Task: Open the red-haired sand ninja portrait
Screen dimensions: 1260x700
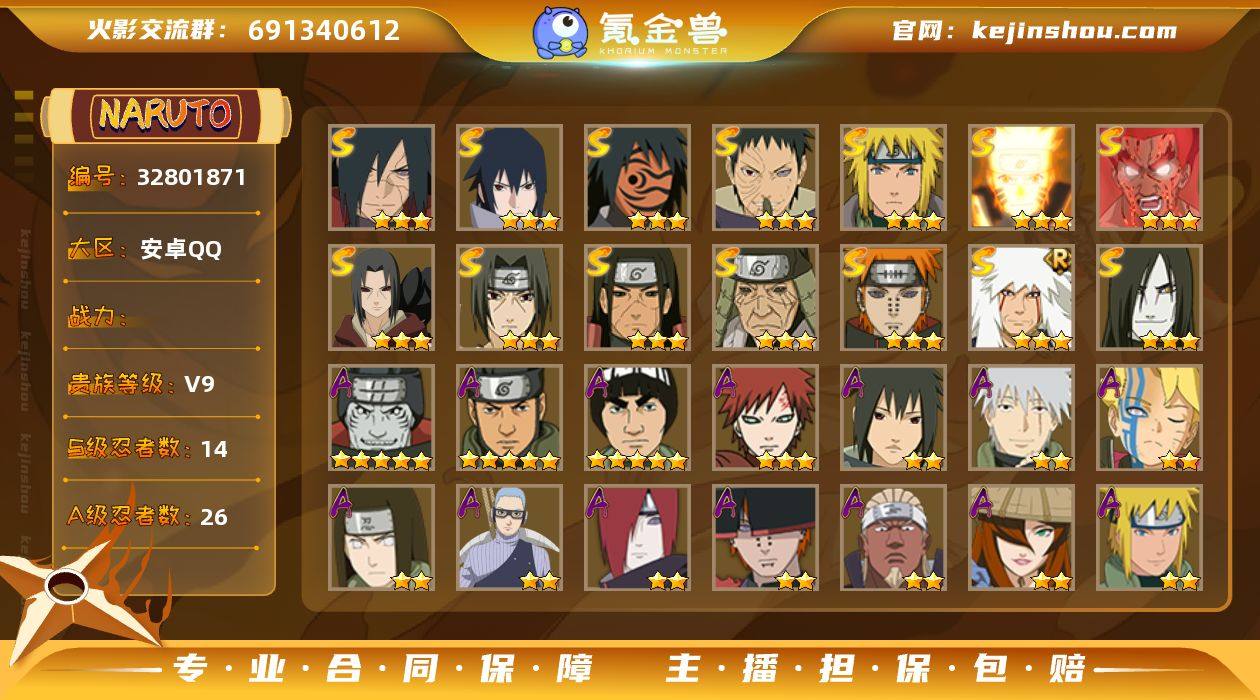Action: point(766,418)
